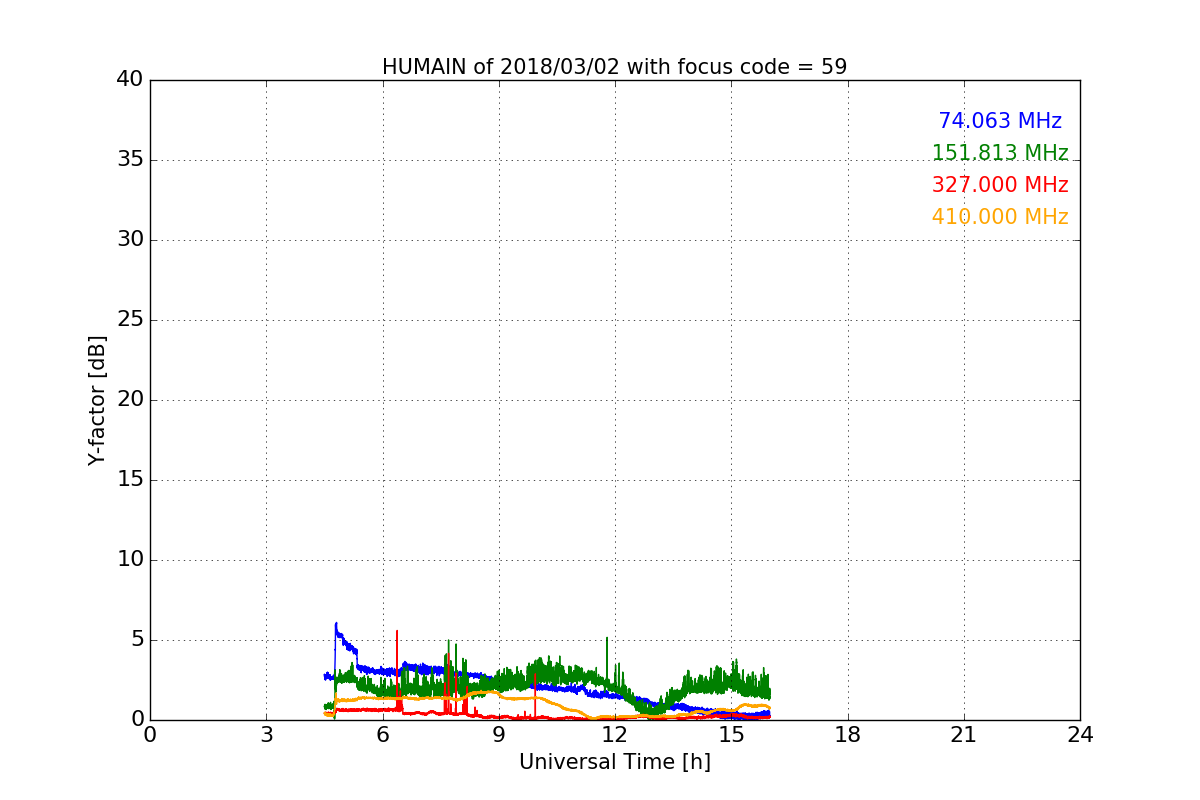Click the x-axis tick label 21

(x=964, y=735)
